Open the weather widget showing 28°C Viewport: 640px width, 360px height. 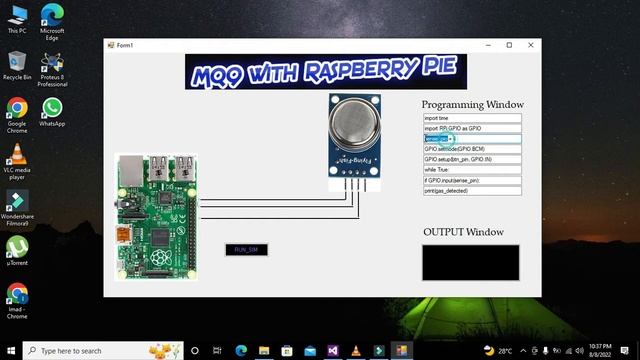point(498,351)
